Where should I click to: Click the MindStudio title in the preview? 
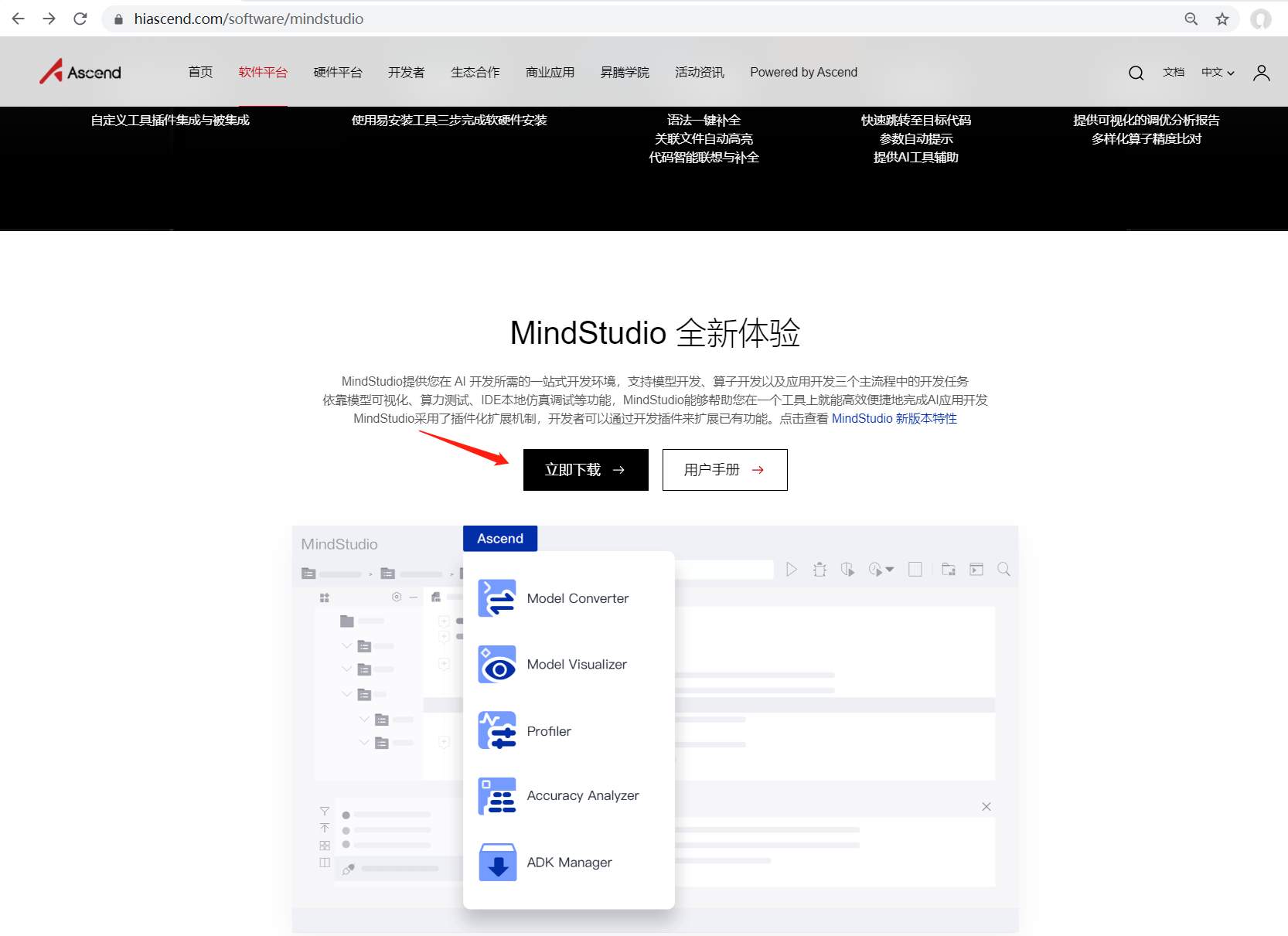coord(339,544)
